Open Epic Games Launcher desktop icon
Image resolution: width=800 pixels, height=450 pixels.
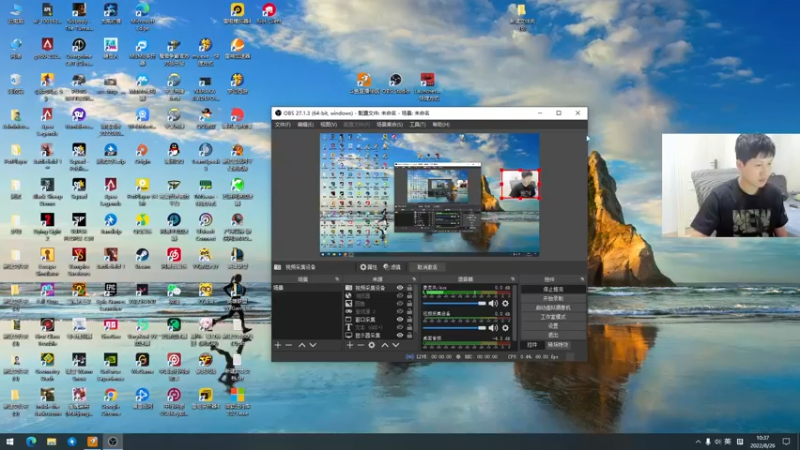pyautogui.click(x=110, y=296)
